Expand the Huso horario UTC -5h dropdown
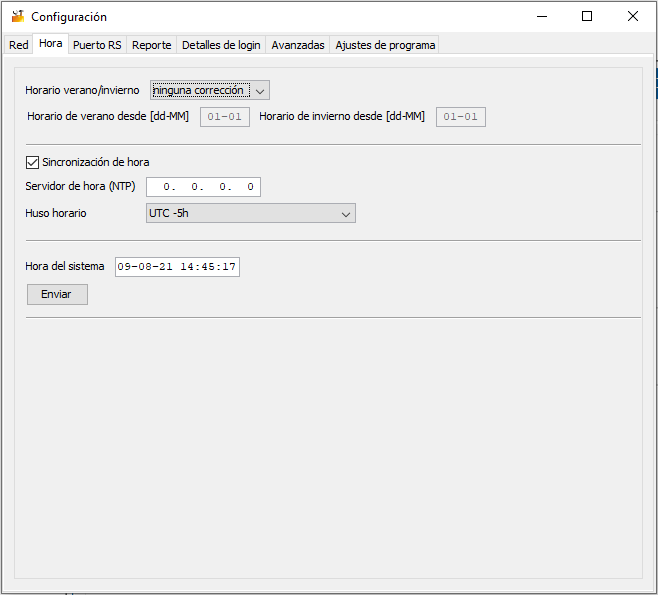This screenshot has width=658, height=595. [x=251, y=213]
